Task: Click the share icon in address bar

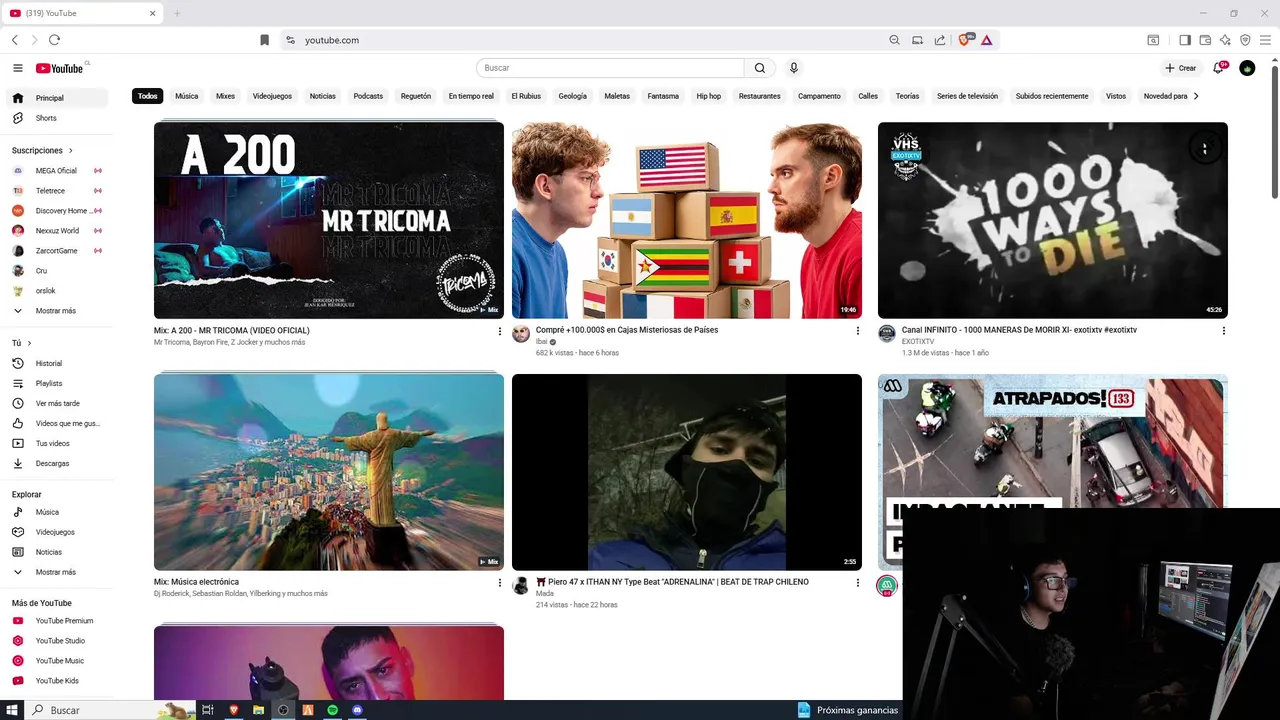Action: pos(940,40)
